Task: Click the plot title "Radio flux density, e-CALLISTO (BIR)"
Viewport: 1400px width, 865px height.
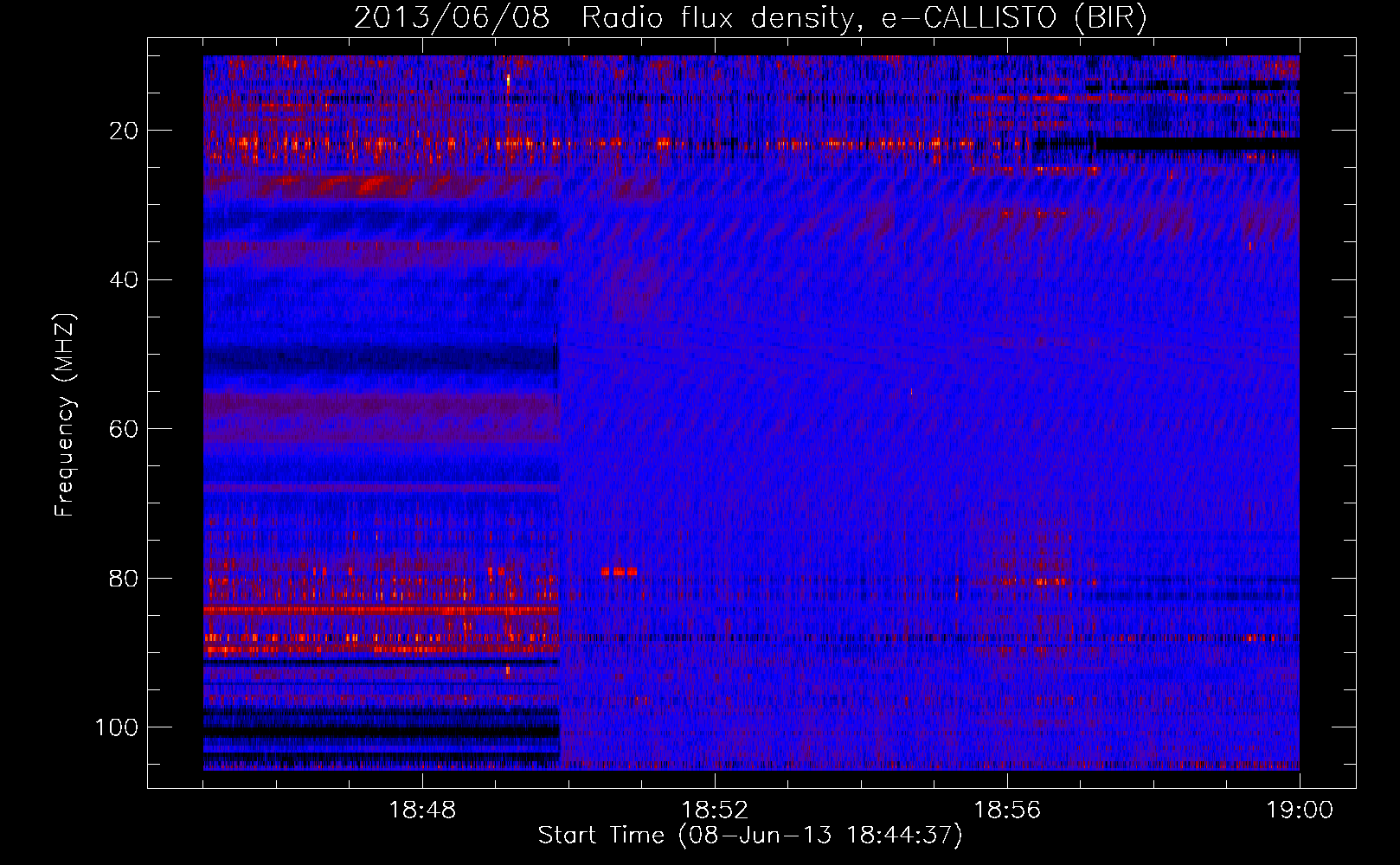Action: tap(864, 17)
